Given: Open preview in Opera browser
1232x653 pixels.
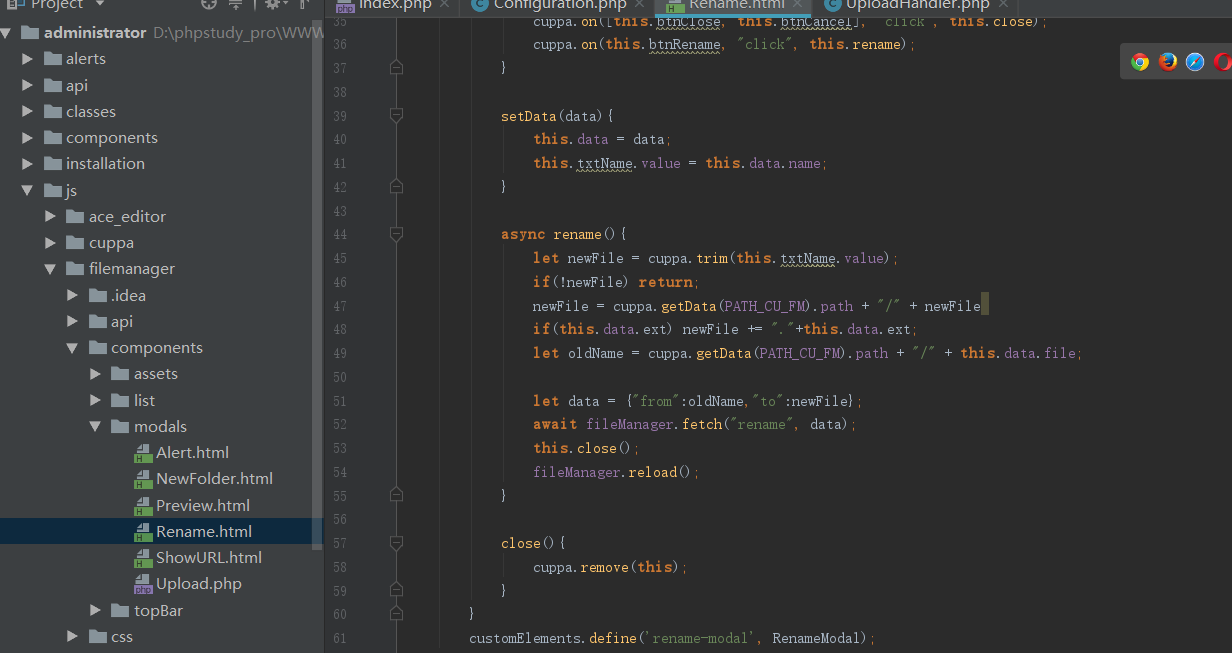Looking at the screenshot, I should click(x=1222, y=62).
